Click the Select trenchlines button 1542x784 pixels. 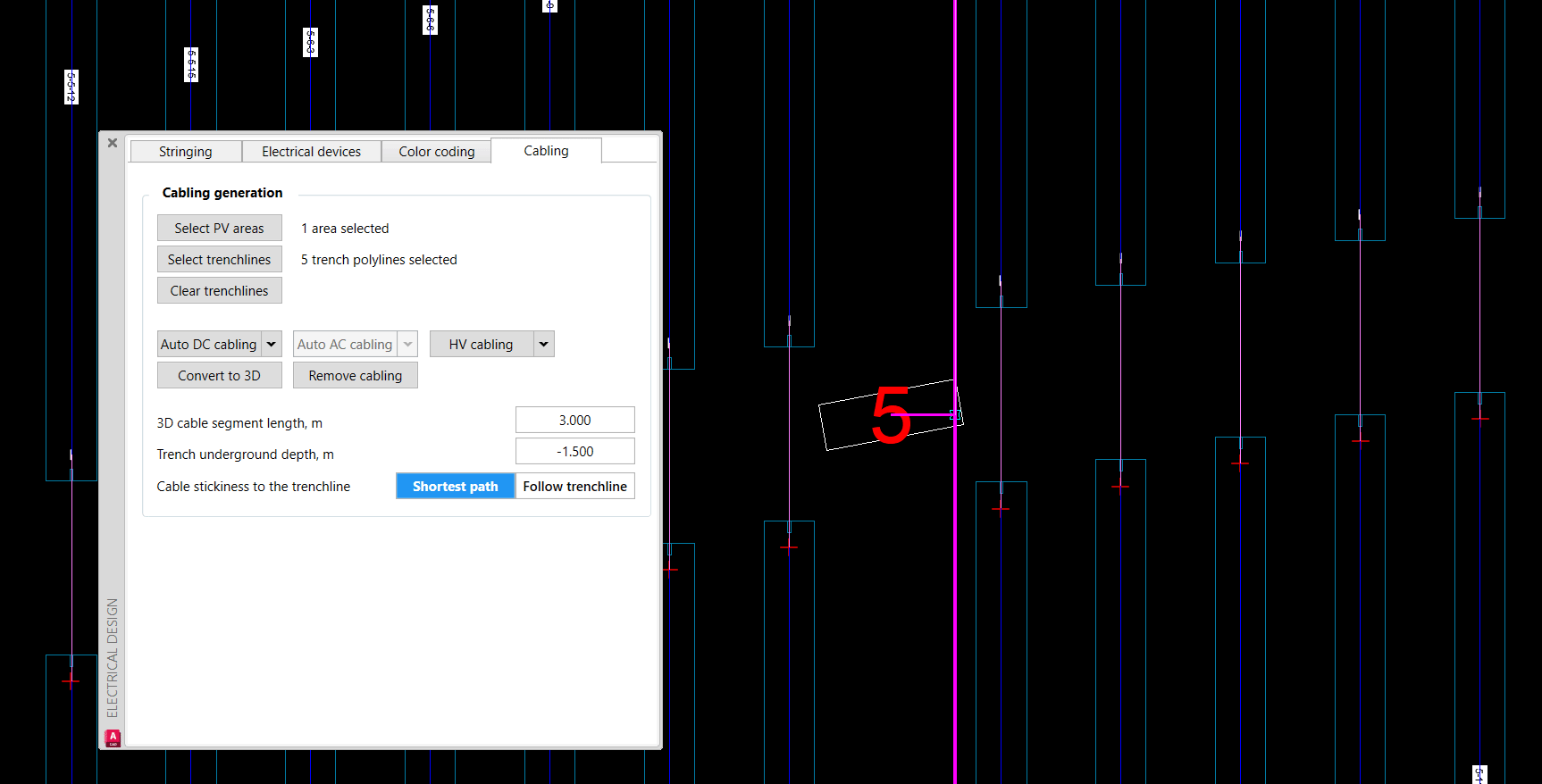coord(219,260)
